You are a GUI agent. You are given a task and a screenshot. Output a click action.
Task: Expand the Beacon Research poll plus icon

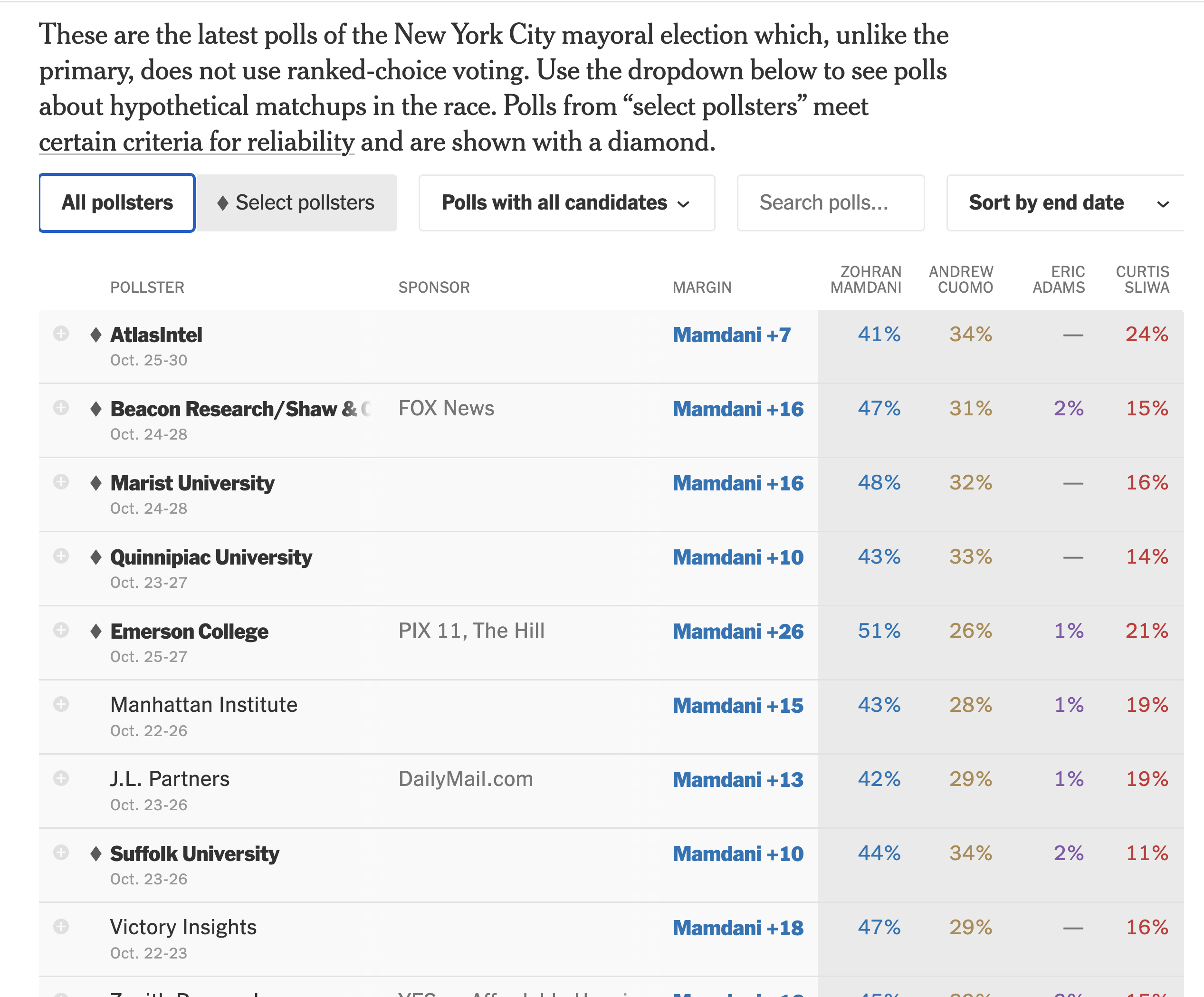61,408
